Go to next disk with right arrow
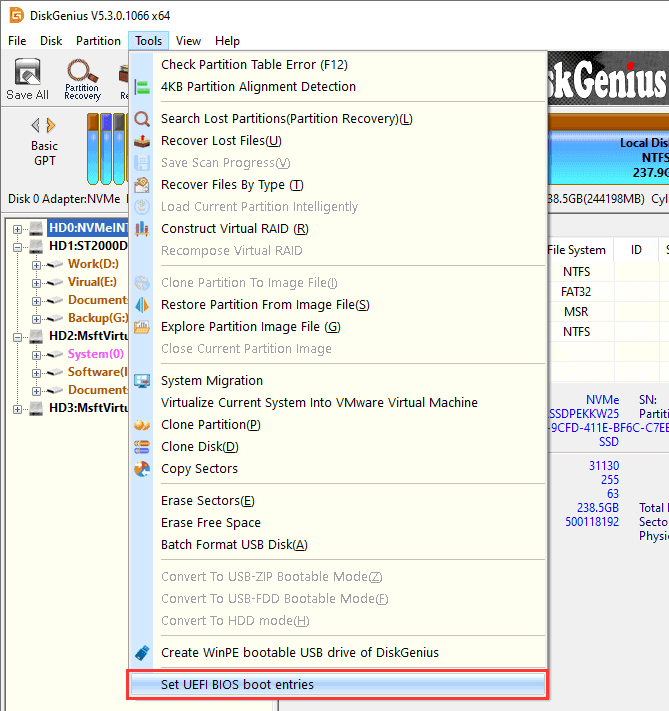 53,125
